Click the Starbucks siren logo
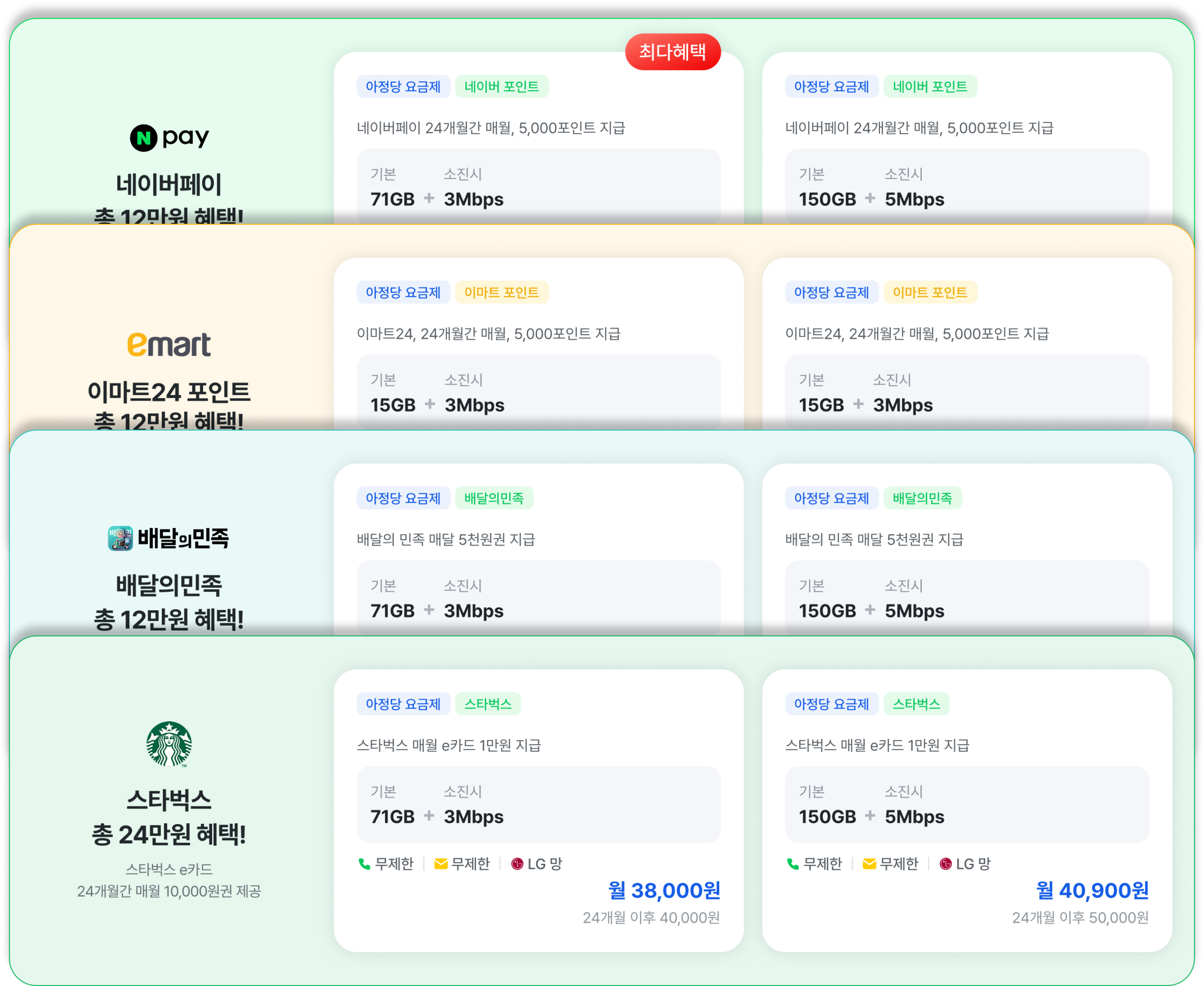Viewport: 1204px width, 986px height. coord(169,744)
